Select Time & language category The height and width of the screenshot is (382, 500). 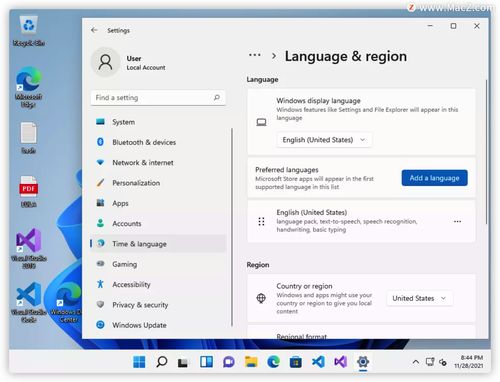coord(159,244)
